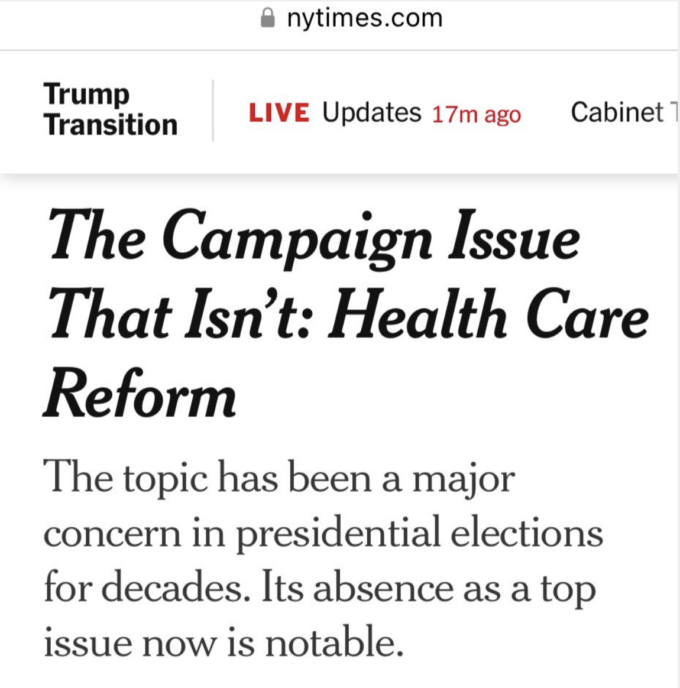Open the Trump Transition section link

coord(111,110)
